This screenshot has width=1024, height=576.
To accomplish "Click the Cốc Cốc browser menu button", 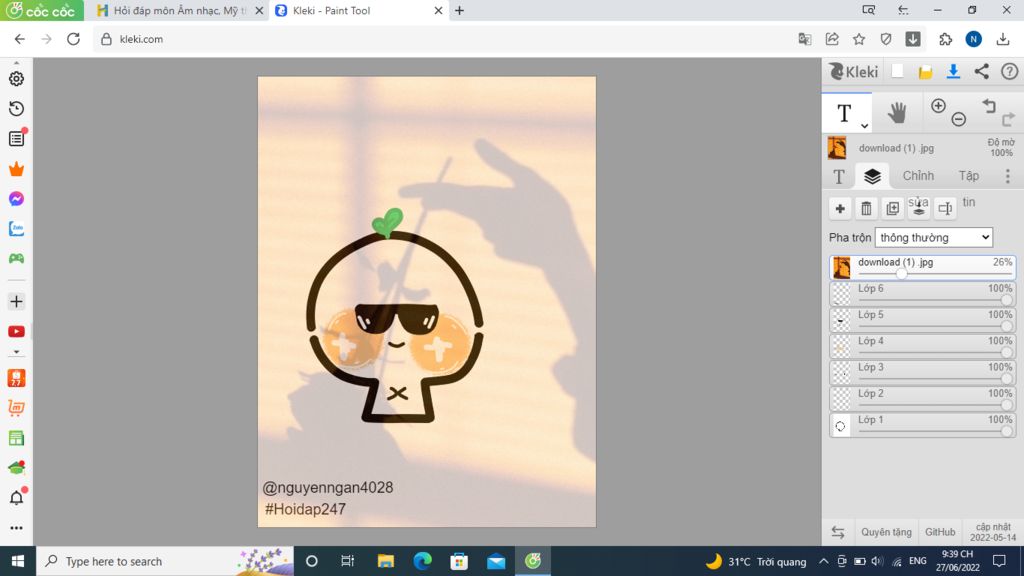I will click(x=42, y=10).
